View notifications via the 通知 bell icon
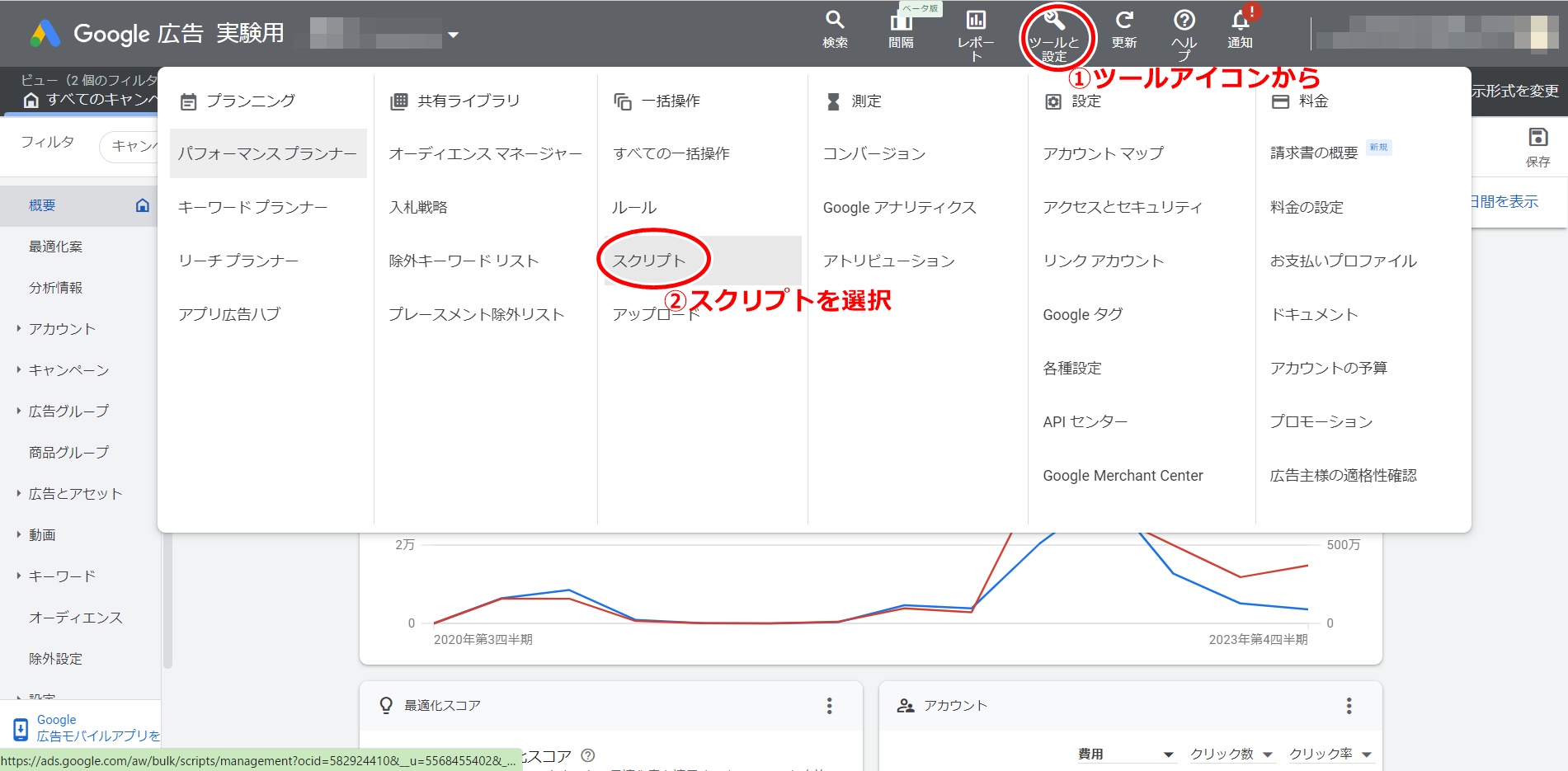 [x=1241, y=25]
